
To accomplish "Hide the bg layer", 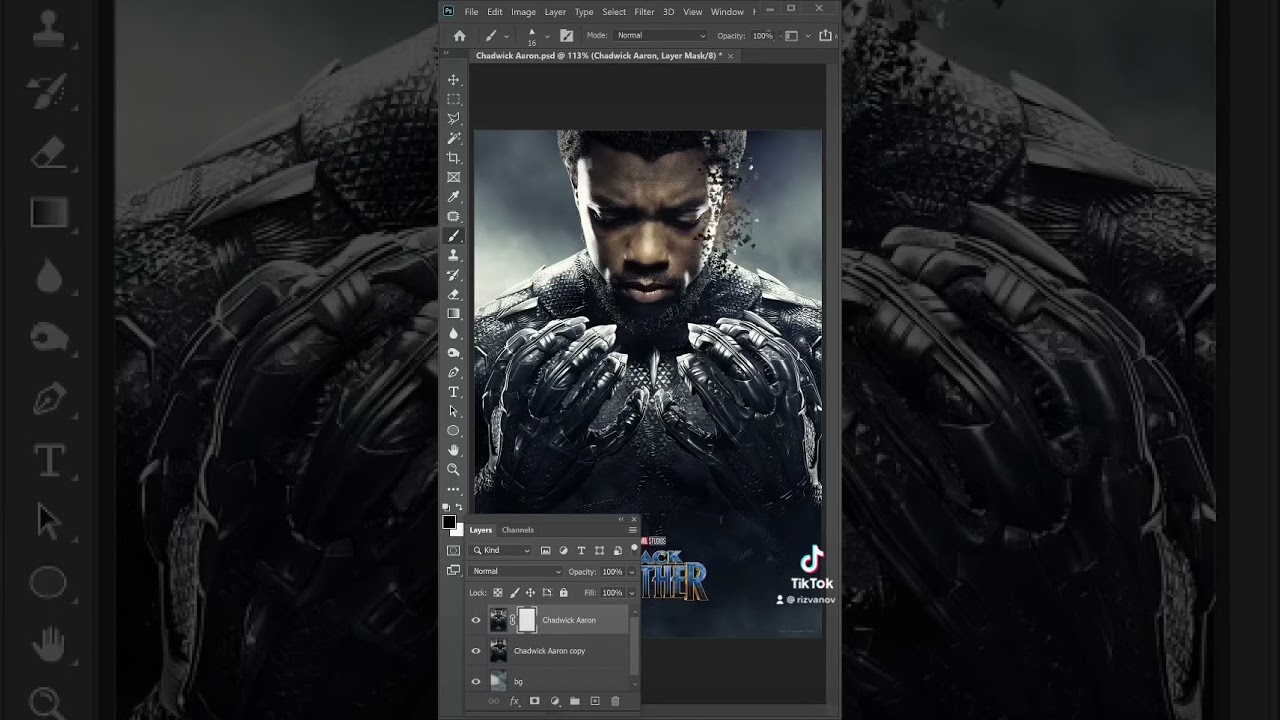I will tap(476, 682).
